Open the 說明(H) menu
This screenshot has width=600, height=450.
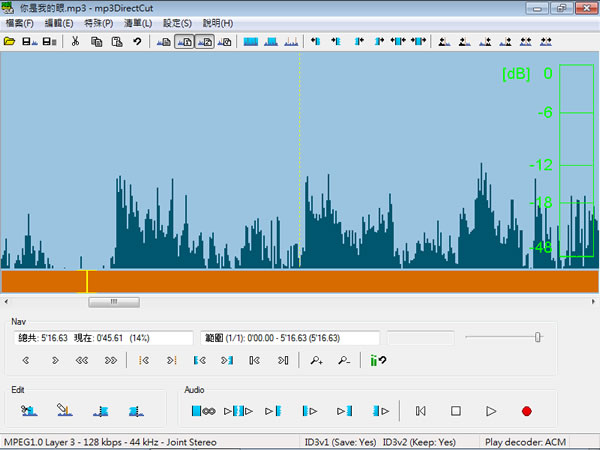[x=218, y=23]
